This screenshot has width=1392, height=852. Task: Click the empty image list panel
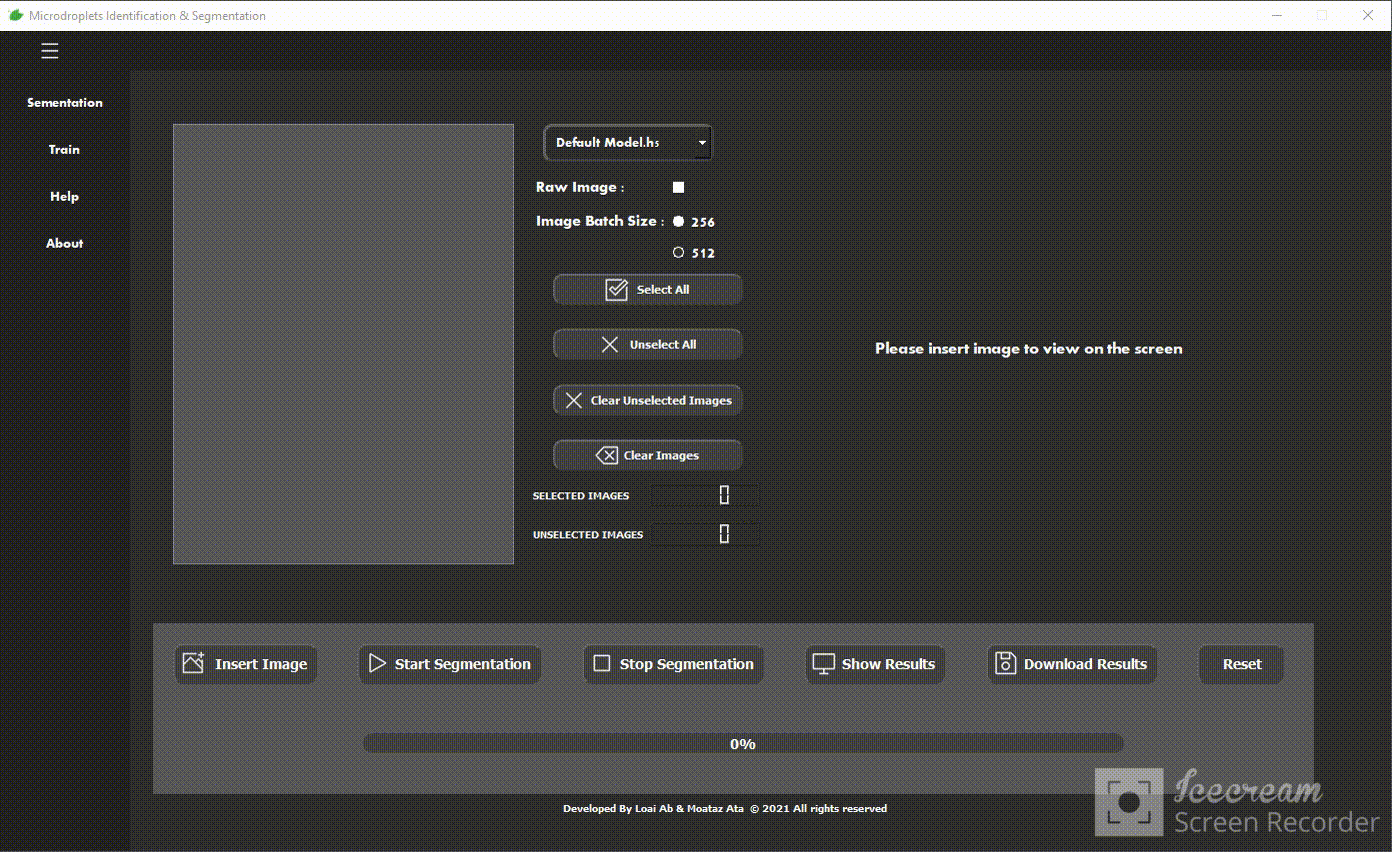(343, 344)
